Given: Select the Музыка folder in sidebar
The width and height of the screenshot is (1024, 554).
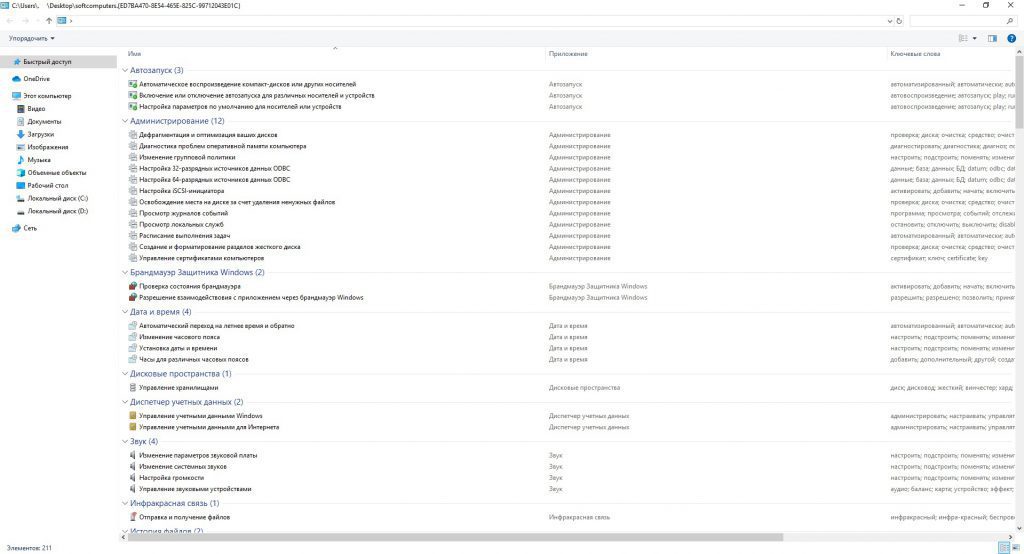Looking at the screenshot, I should (x=38, y=159).
